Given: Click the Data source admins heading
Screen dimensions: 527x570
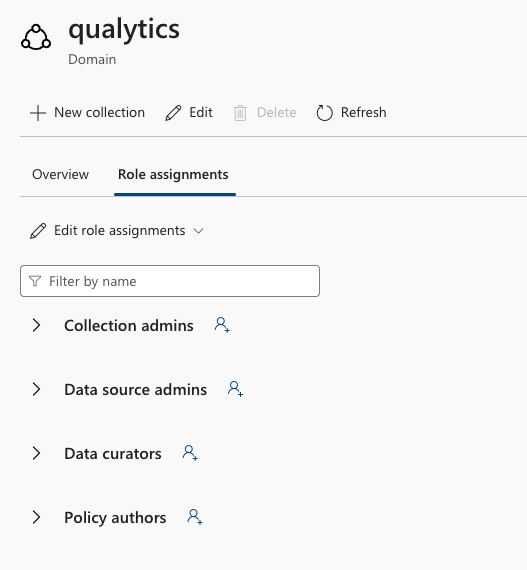Looking at the screenshot, I should pyautogui.click(x=136, y=389).
